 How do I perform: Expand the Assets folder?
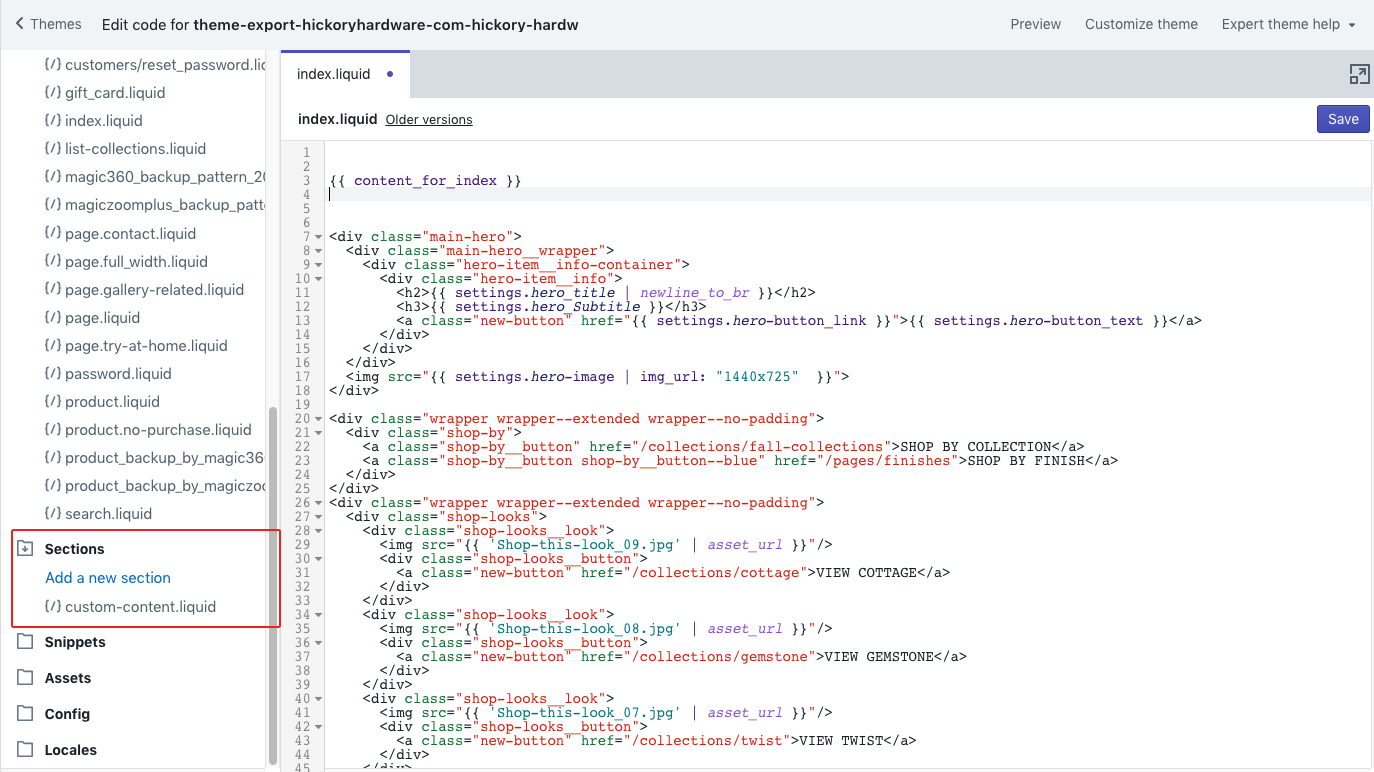click(68, 678)
